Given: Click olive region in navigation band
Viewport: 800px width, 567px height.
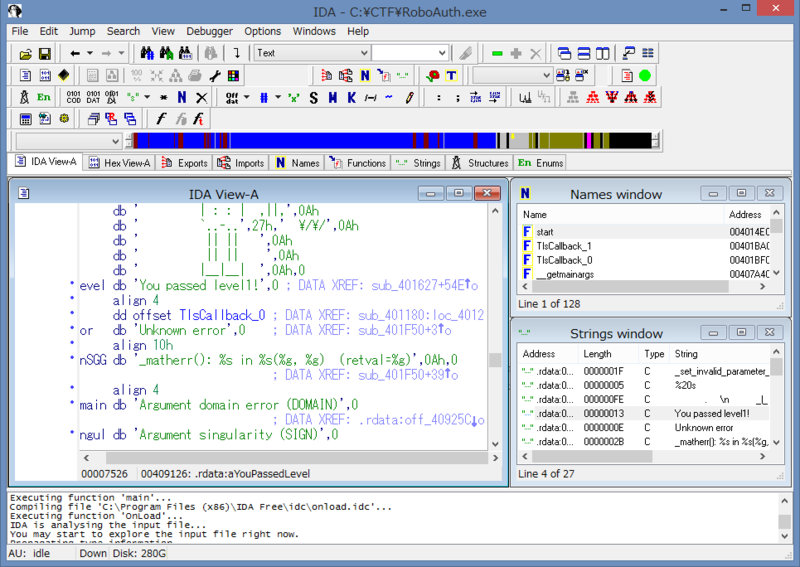Looking at the screenshot, I should coord(561,141).
